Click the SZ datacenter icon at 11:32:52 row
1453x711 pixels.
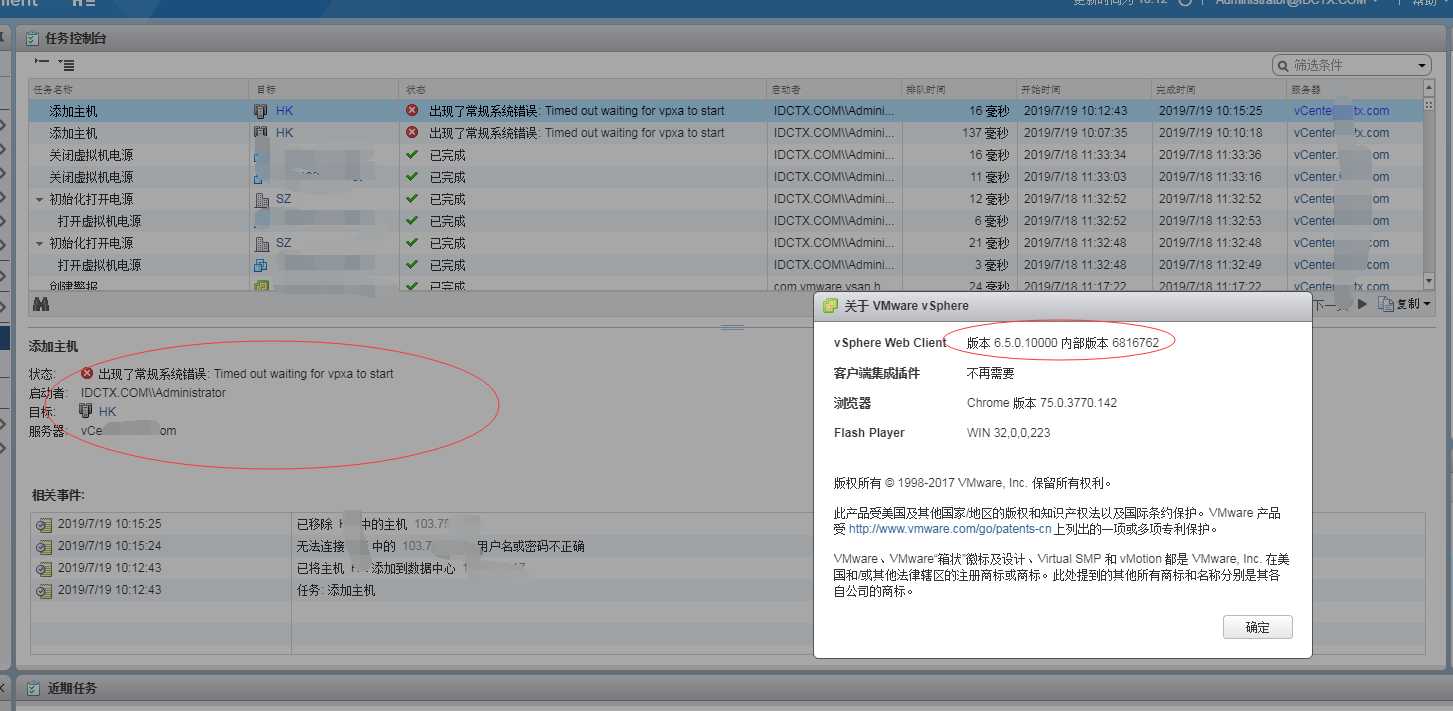(262, 199)
